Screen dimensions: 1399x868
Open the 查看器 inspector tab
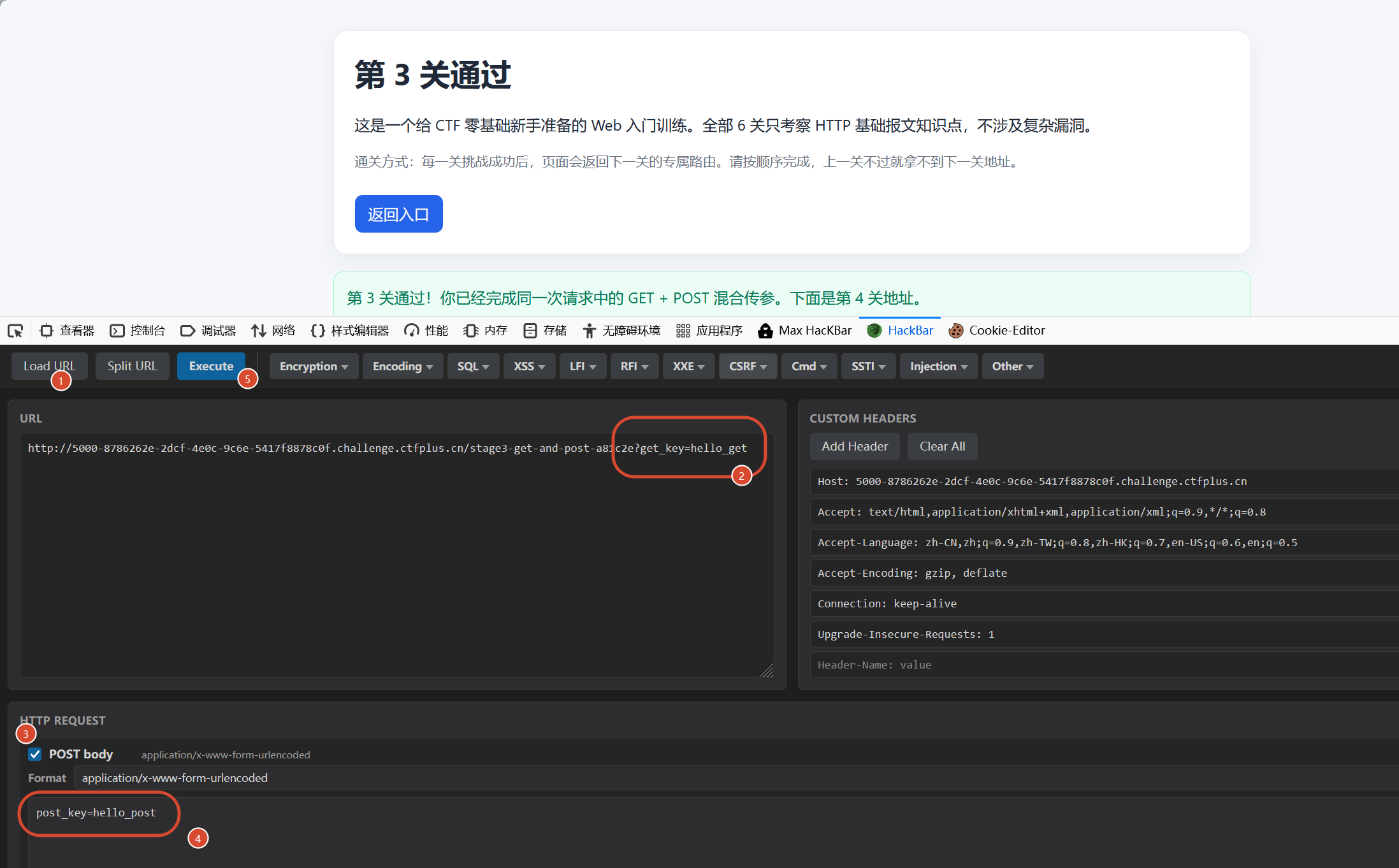coord(67,331)
